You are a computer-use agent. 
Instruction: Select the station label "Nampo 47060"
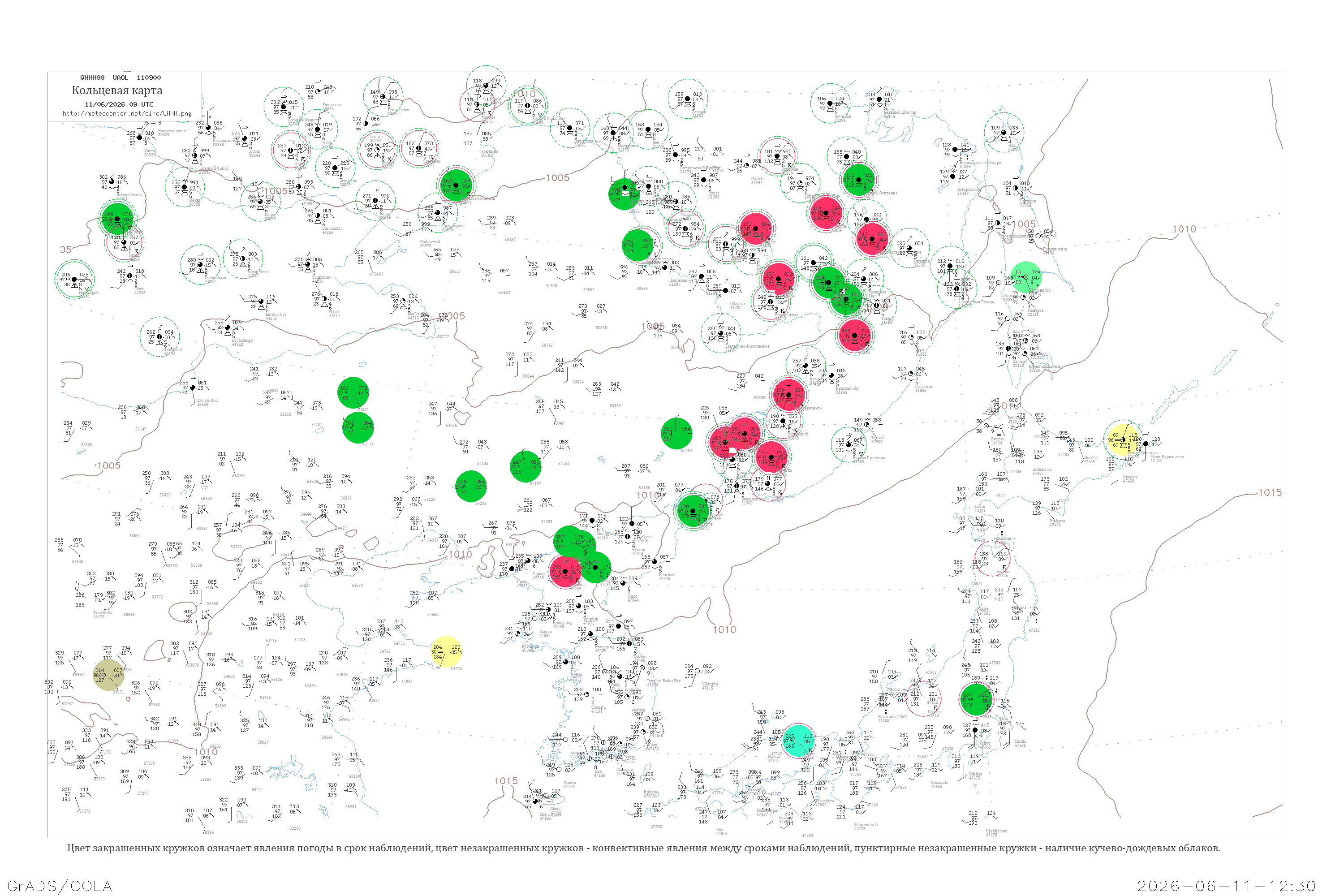(x=545, y=633)
